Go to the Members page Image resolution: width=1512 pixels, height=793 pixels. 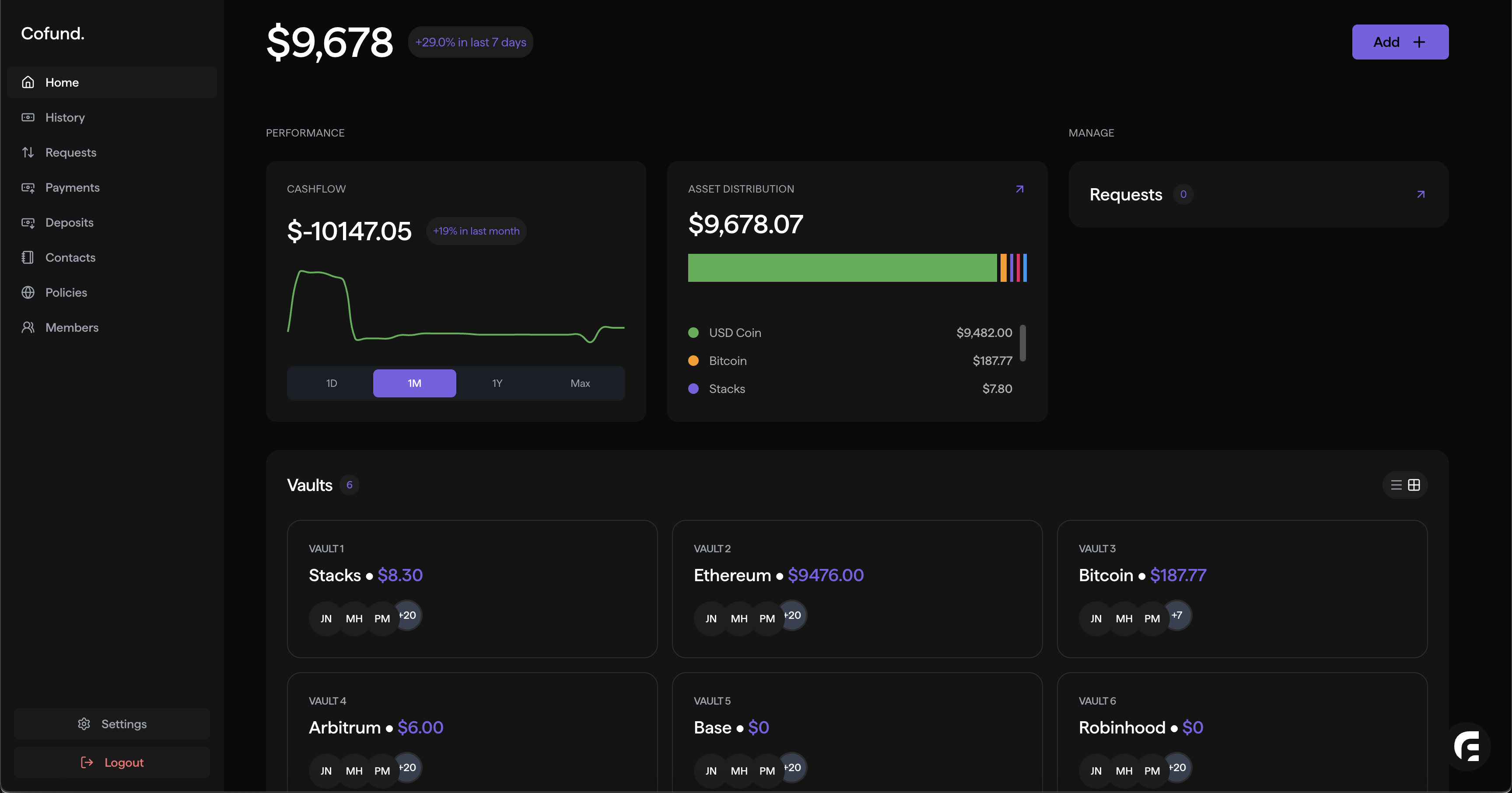coord(72,327)
